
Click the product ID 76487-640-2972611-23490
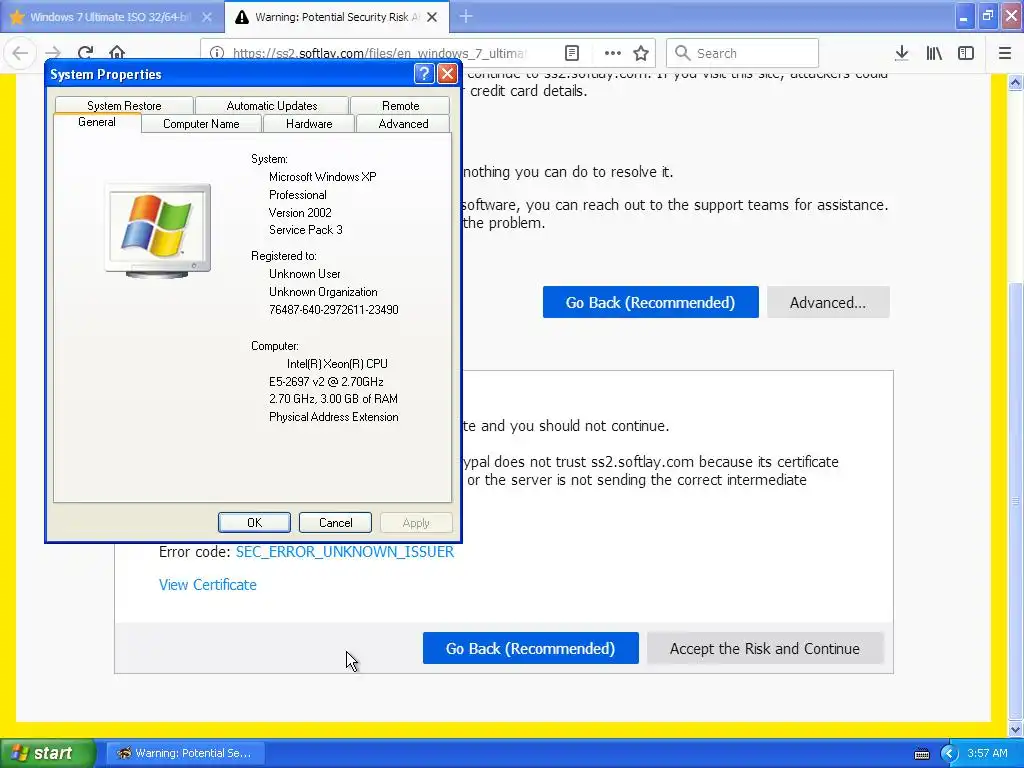[334, 310]
